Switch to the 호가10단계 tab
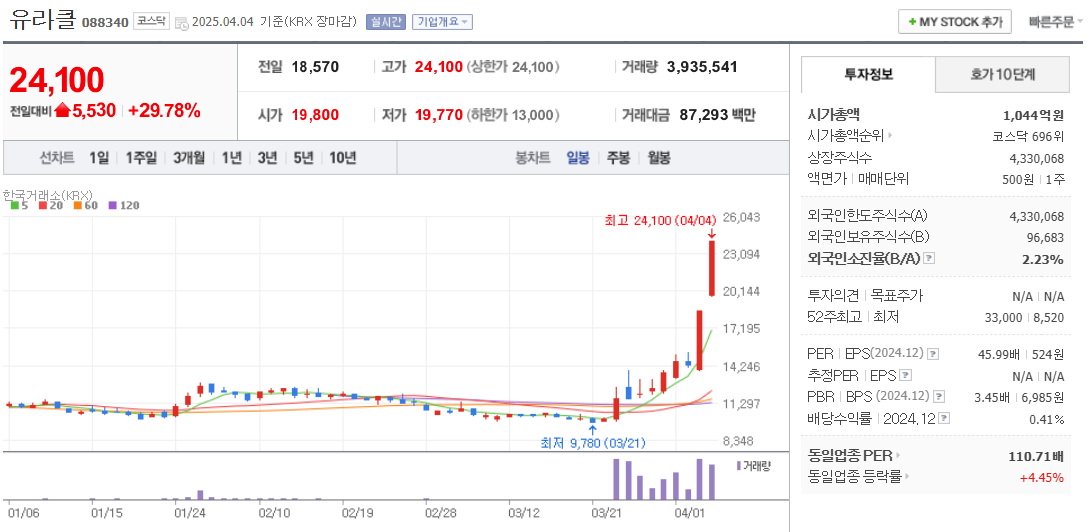 (x=1002, y=74)
